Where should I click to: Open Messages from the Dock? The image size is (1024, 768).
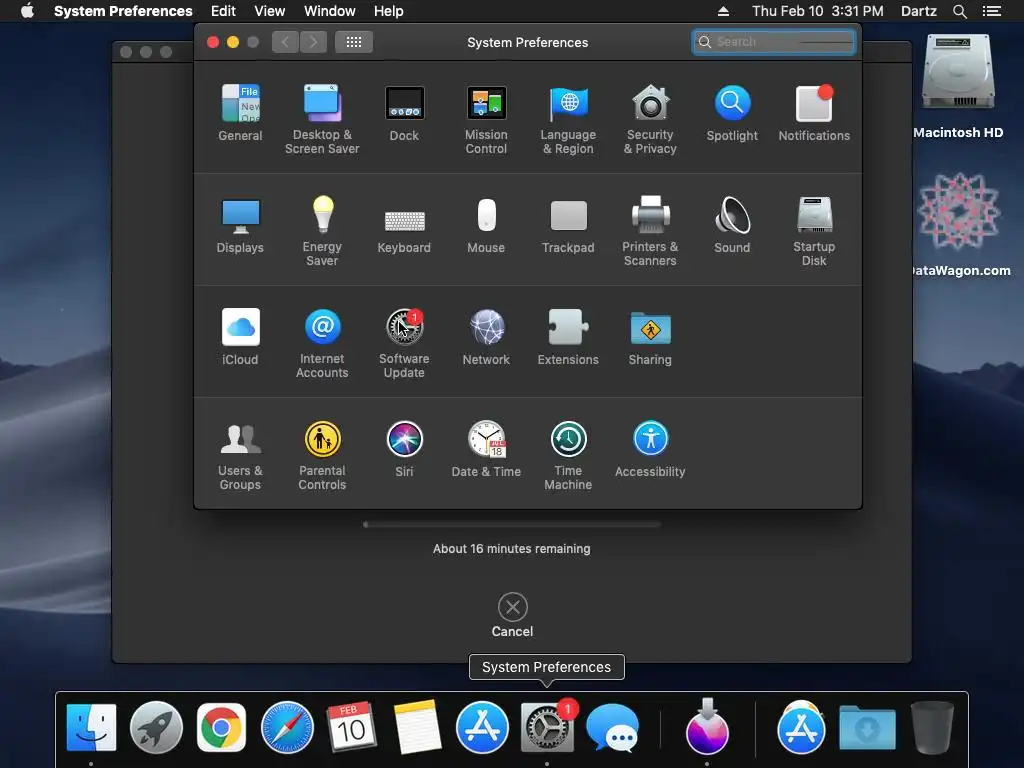coord(612,728)
